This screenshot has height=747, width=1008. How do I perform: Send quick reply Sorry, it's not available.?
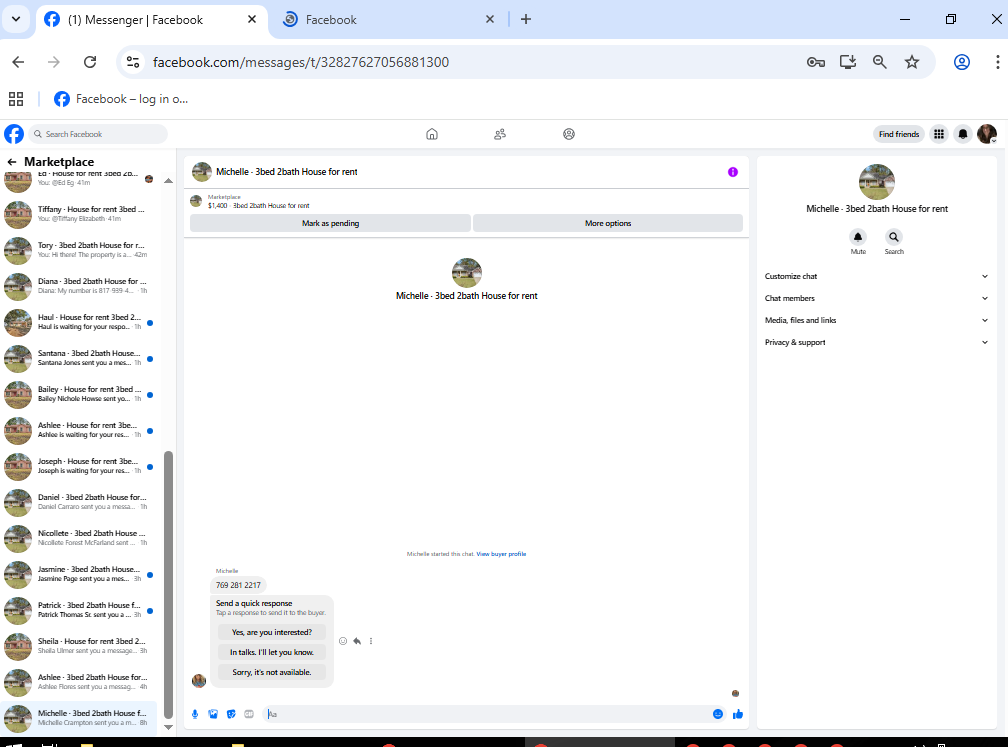pyautogui.click(x=271, y=672)
